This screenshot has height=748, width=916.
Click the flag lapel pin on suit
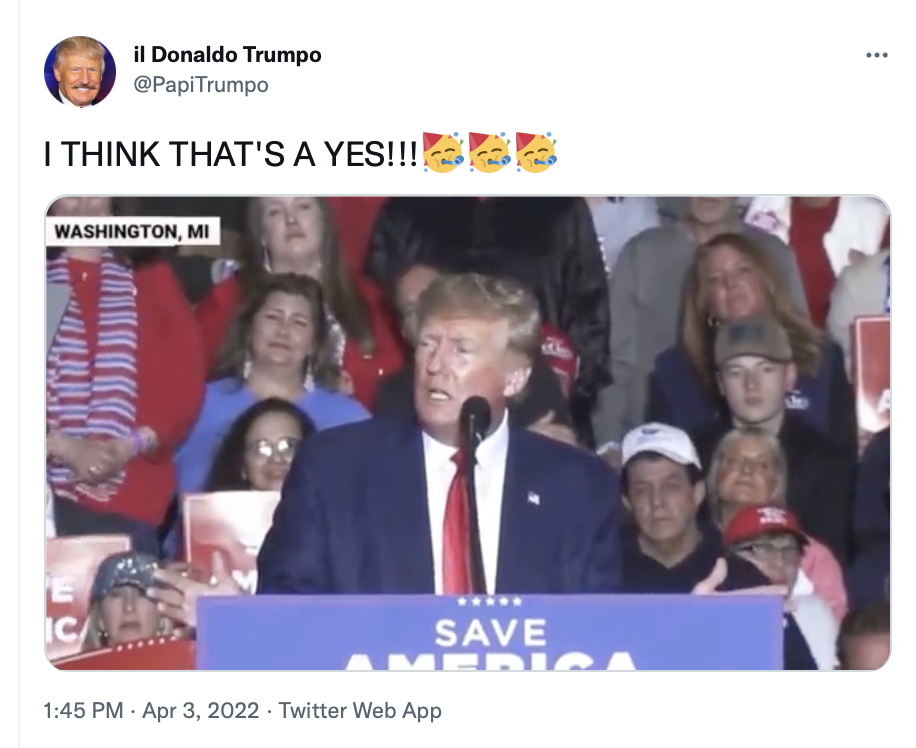pyautogui.click(x=533, y=498)
